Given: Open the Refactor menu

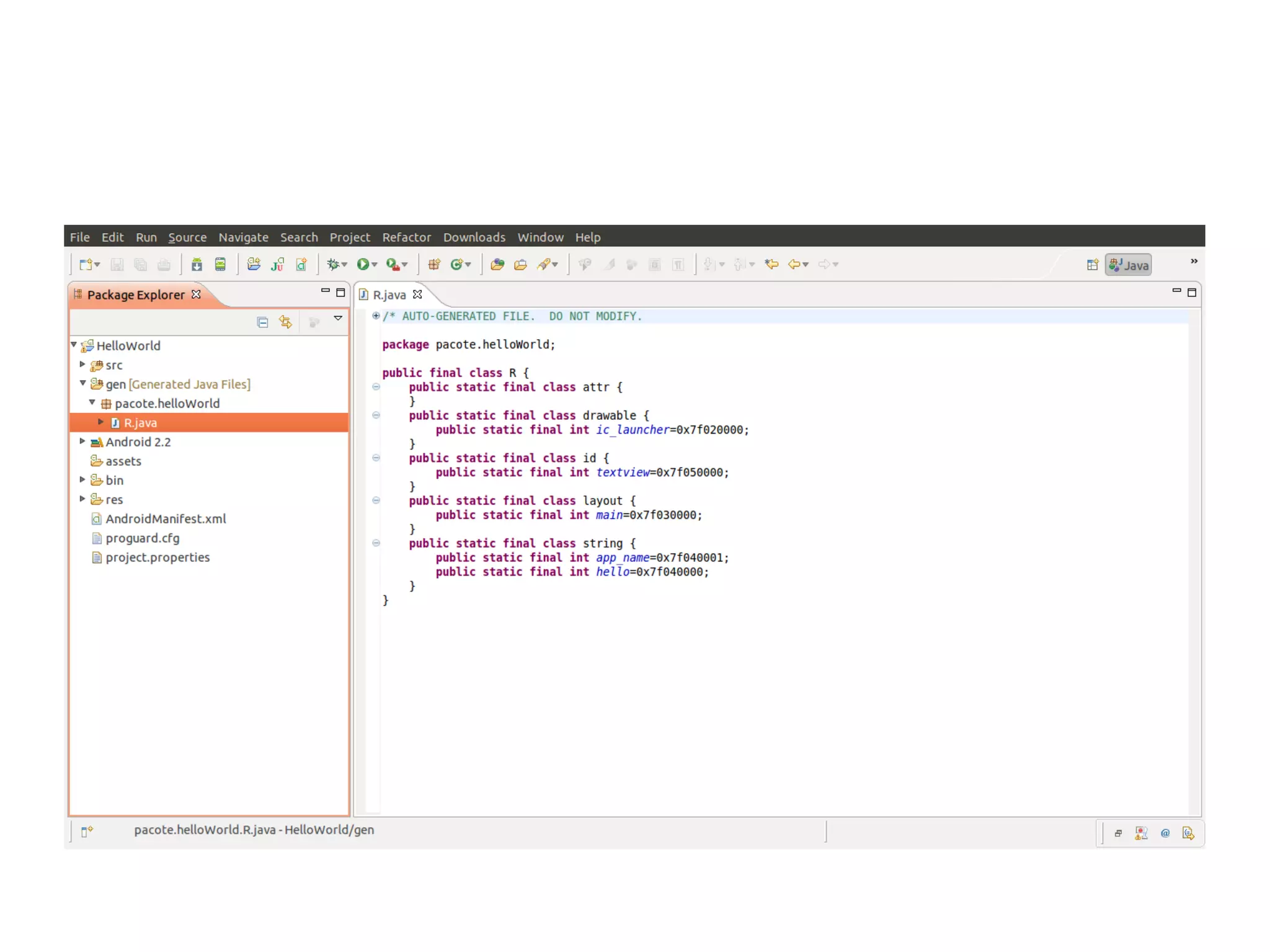Looking at the screenshot, I should [406, 237].
